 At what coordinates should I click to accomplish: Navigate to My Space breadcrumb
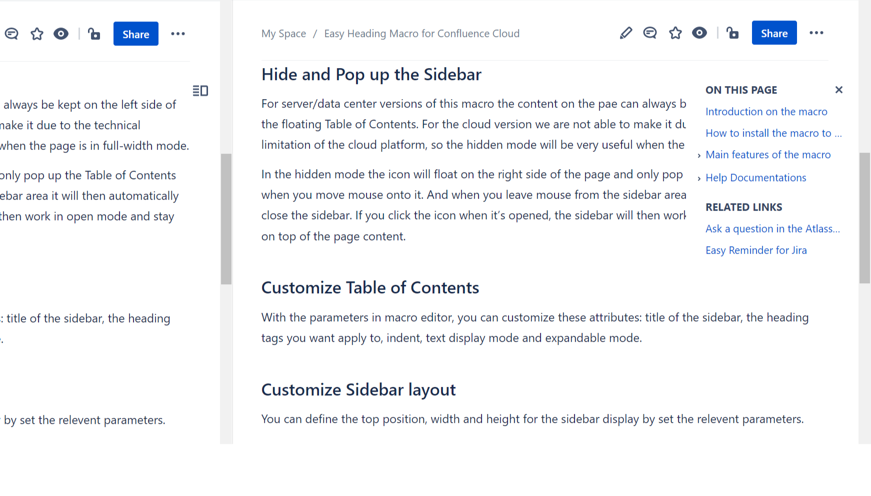284,33
